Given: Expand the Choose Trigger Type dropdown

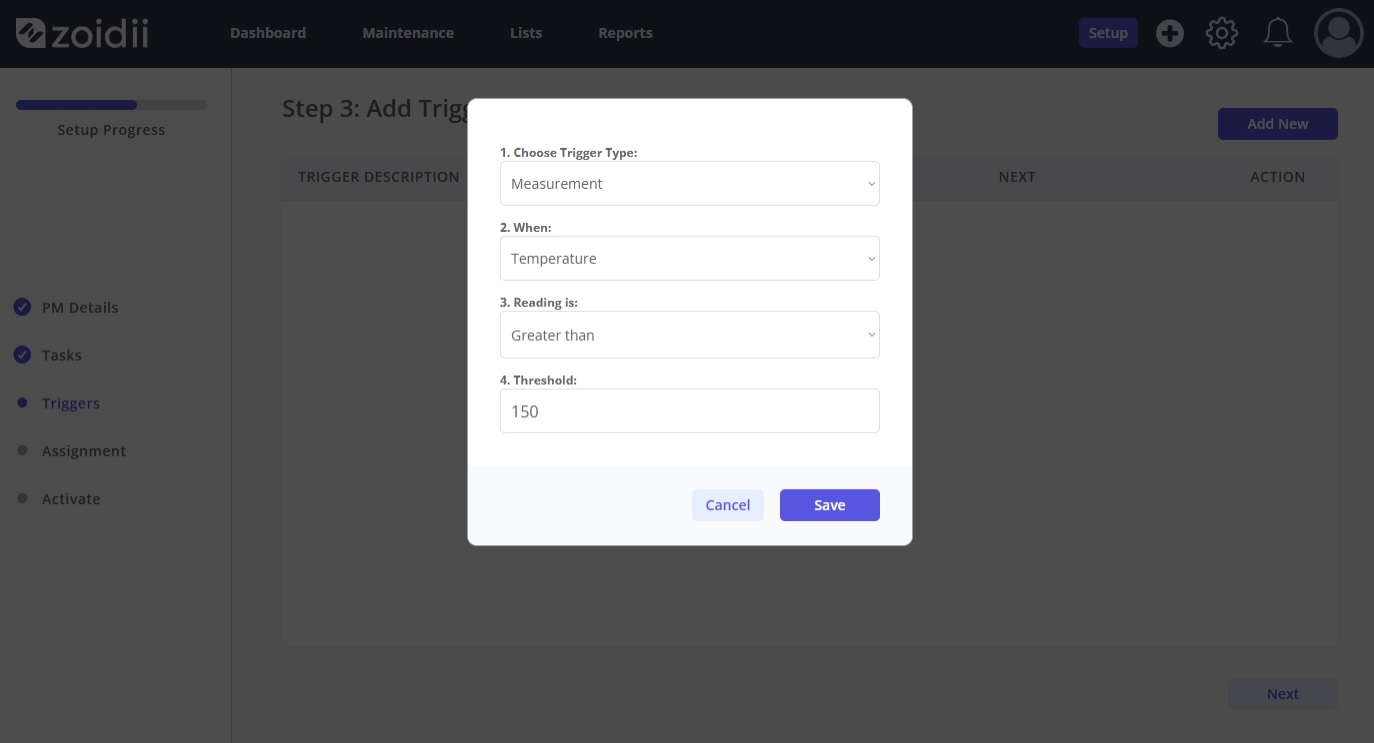Looking at the screenshot, I should 689,184.
